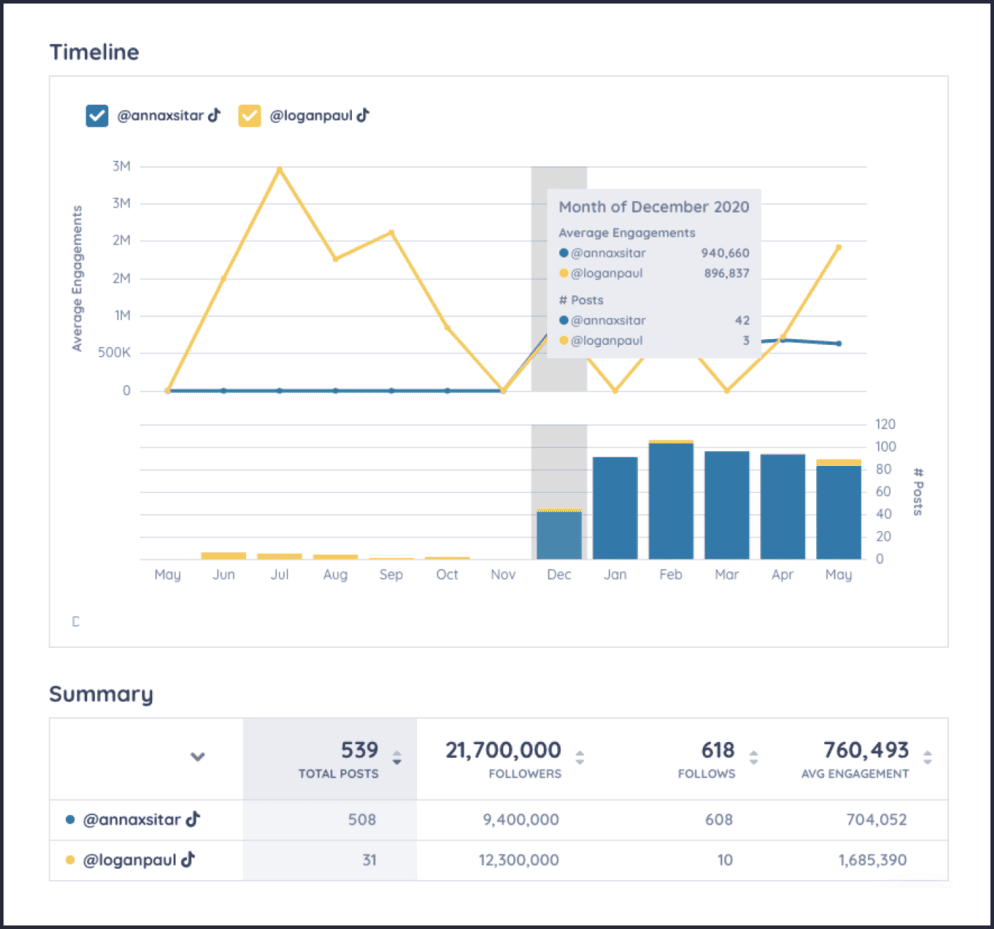
Task: Select the @loganpaul label in chart legend
Action: pyautogui.click(x=311, y=115)
